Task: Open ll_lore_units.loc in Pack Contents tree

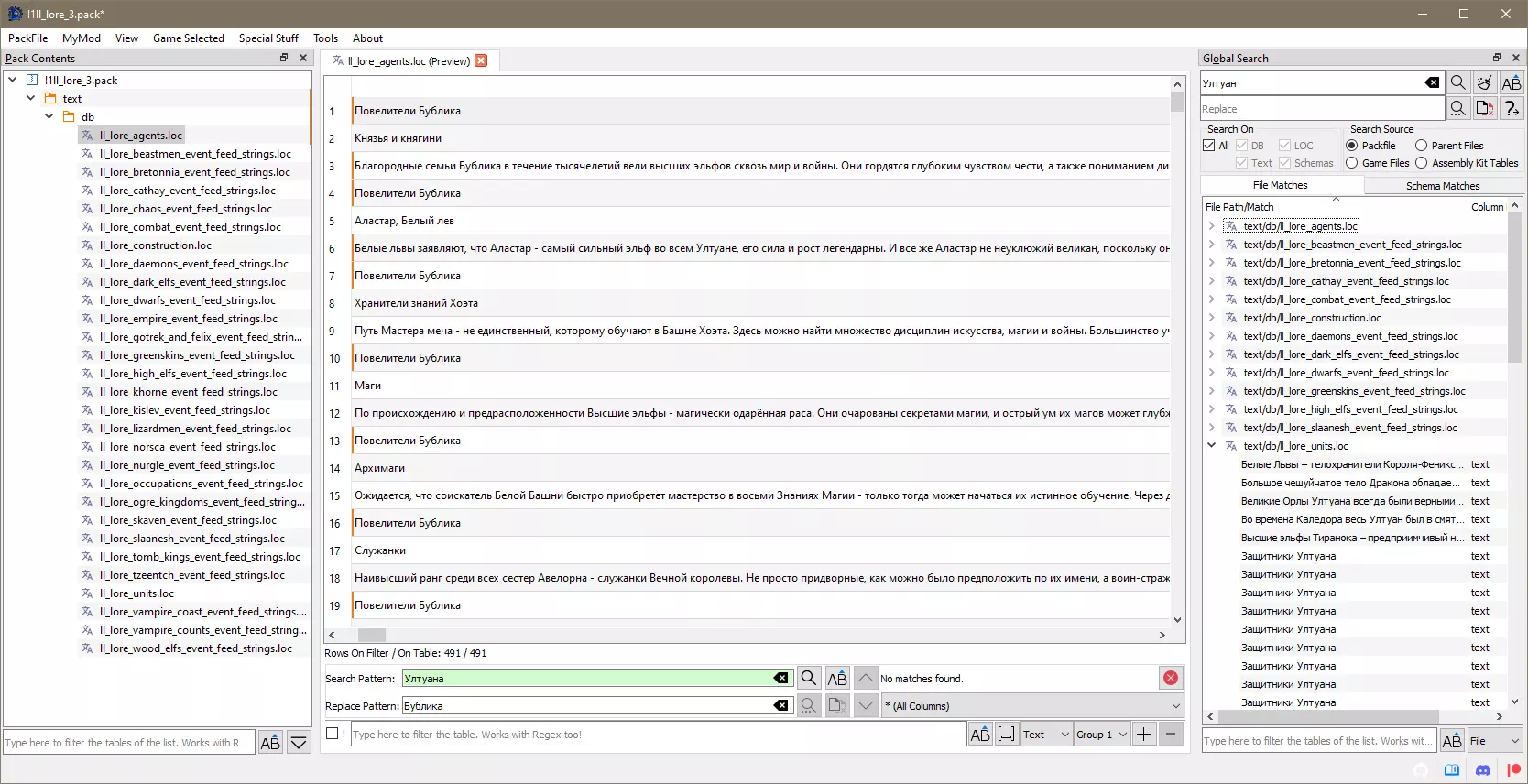Action: [136, 593]
